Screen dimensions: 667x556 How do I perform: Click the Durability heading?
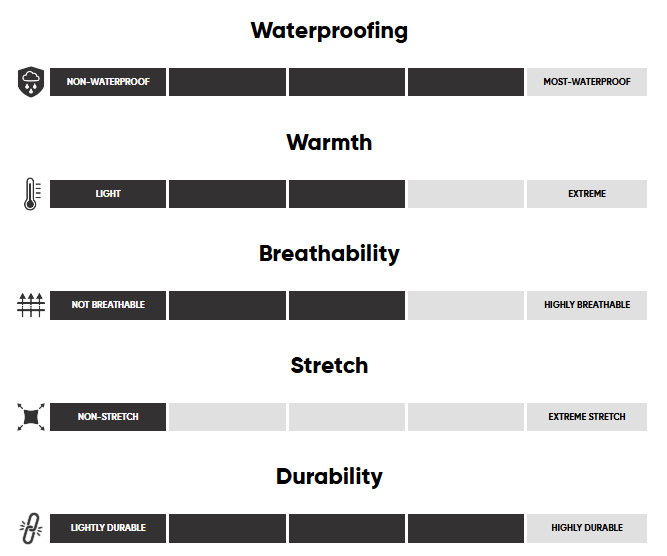click(329, 477)
